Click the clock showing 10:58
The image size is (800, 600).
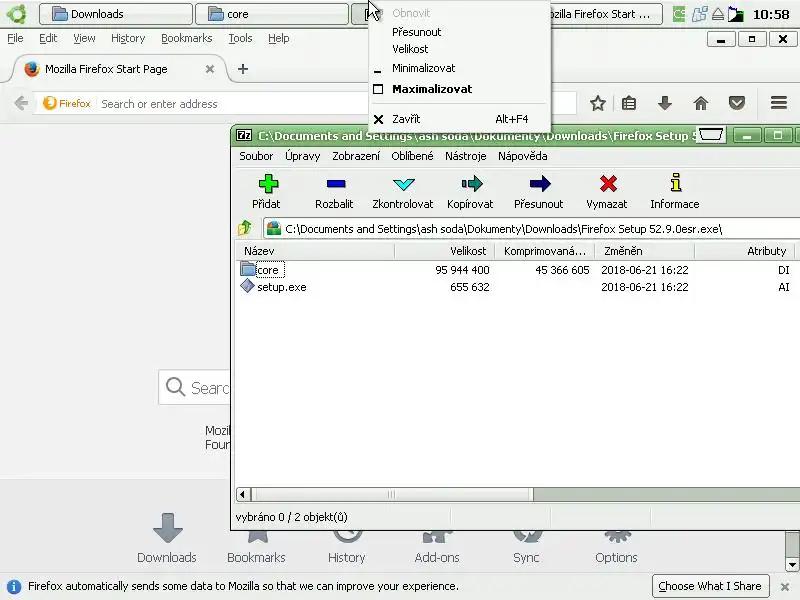(771, 14)
